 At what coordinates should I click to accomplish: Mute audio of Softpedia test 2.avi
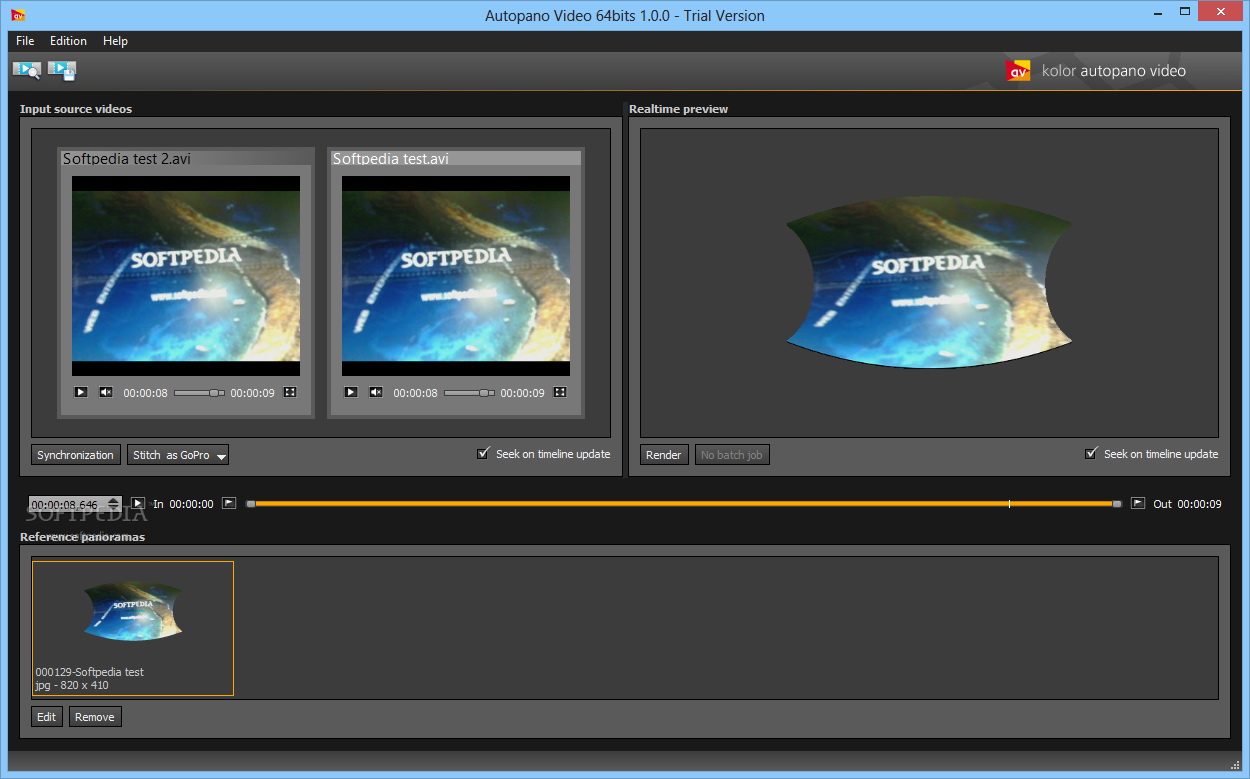pos(106,393)
